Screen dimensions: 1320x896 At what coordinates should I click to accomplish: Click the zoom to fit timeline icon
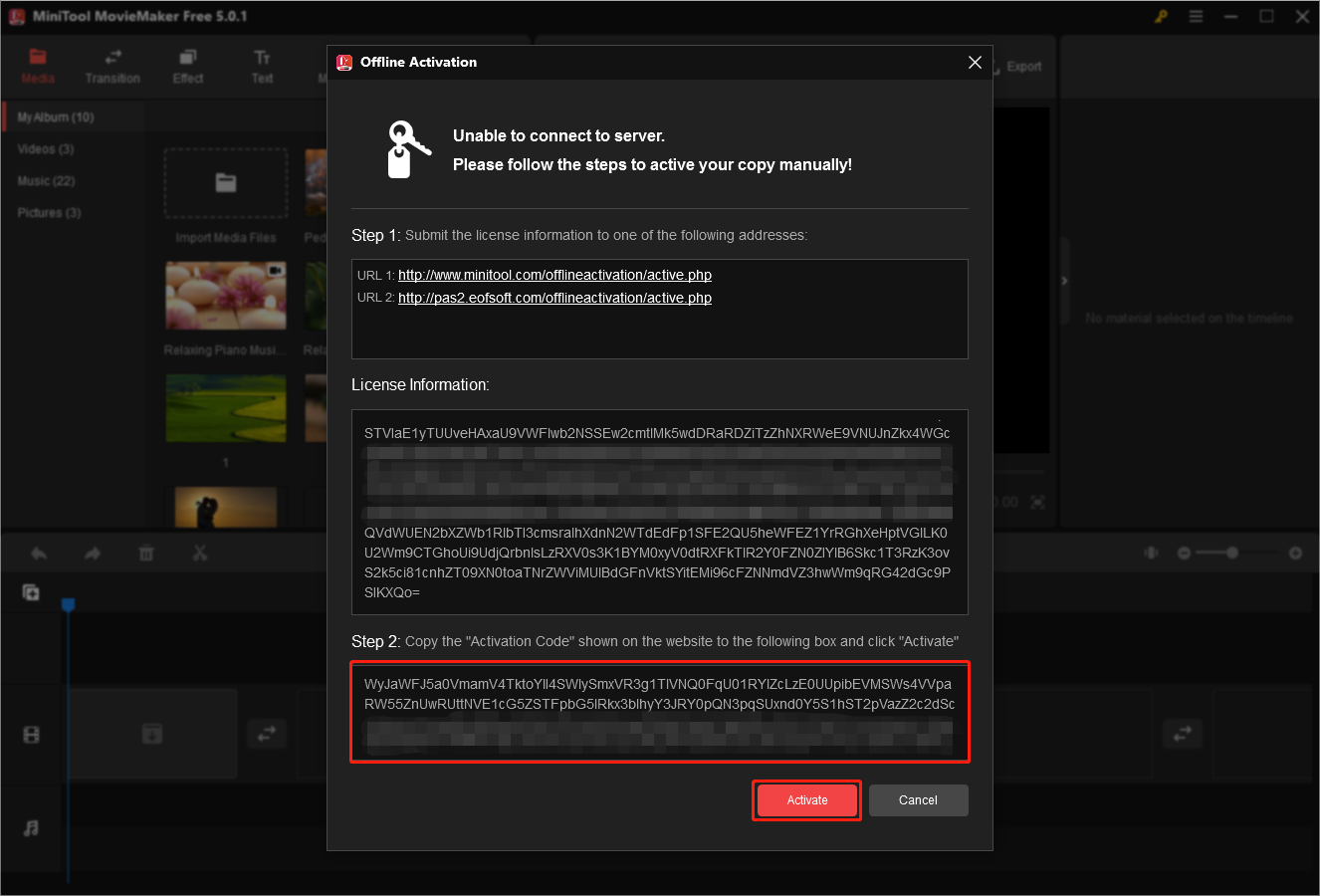(x=1152, y=553)
